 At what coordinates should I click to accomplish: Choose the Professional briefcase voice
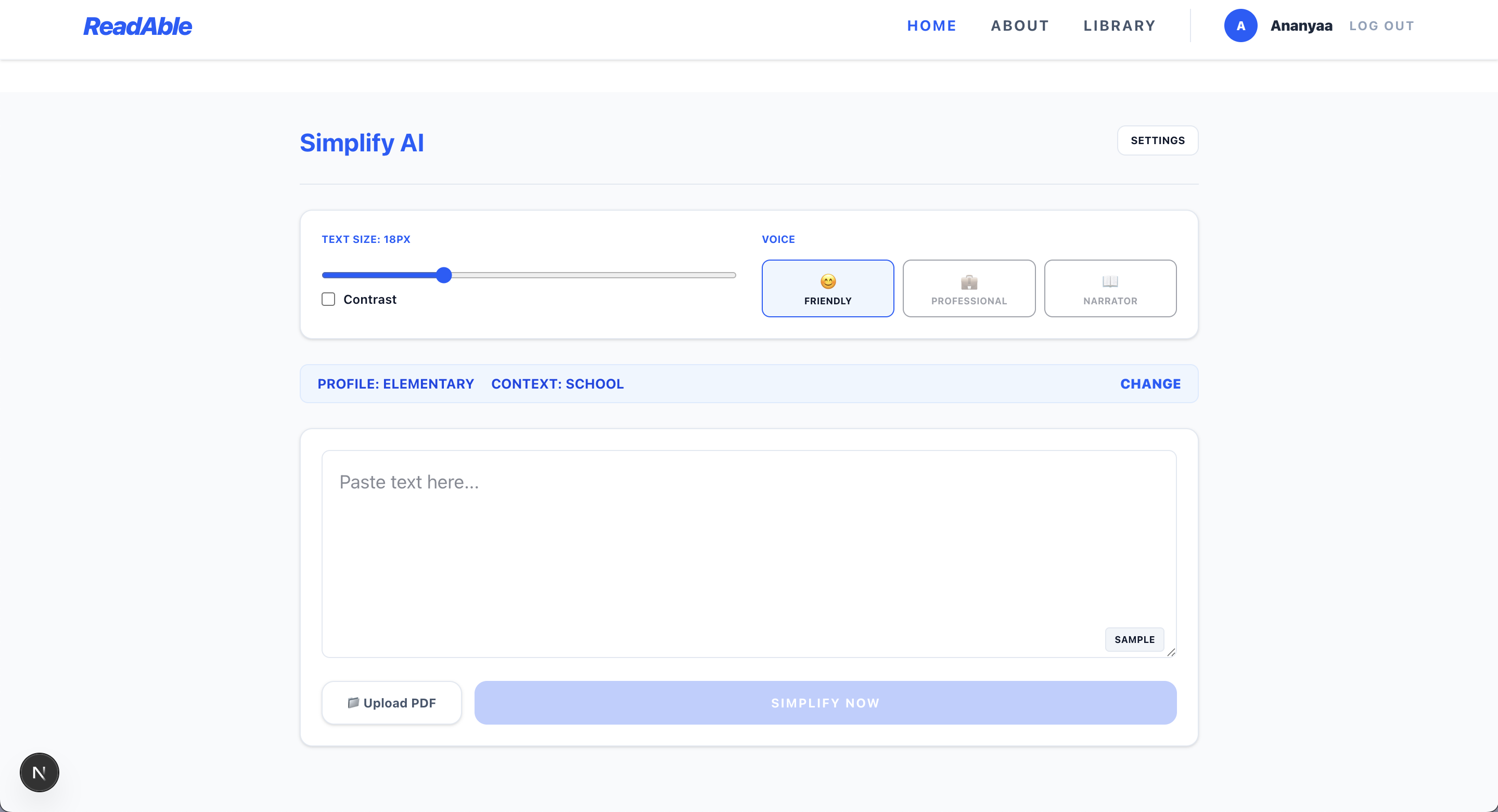[969, 288]
